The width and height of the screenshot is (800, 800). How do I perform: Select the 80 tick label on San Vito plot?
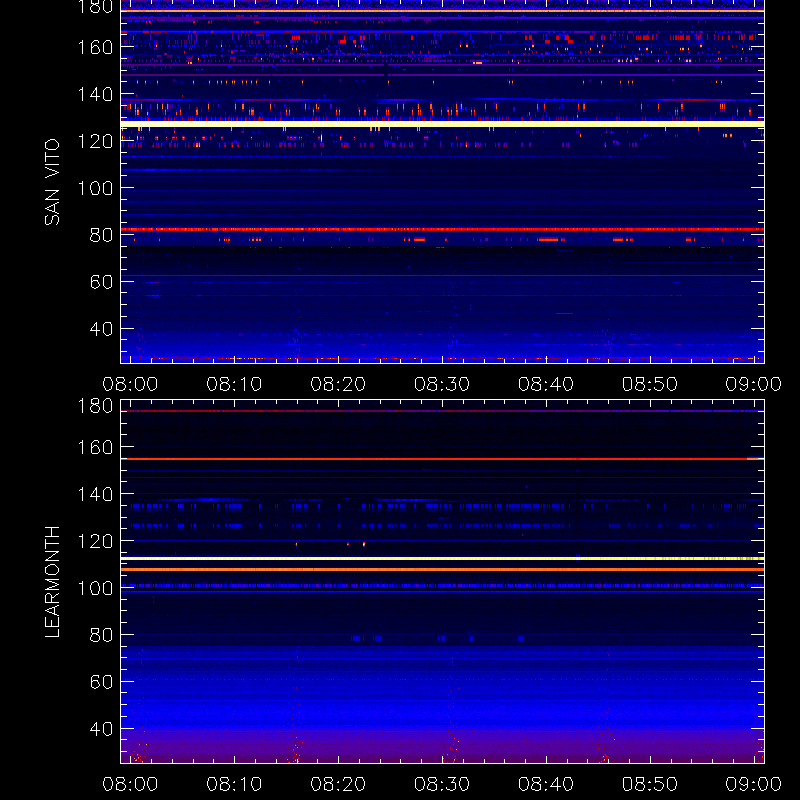click(101, 235)
